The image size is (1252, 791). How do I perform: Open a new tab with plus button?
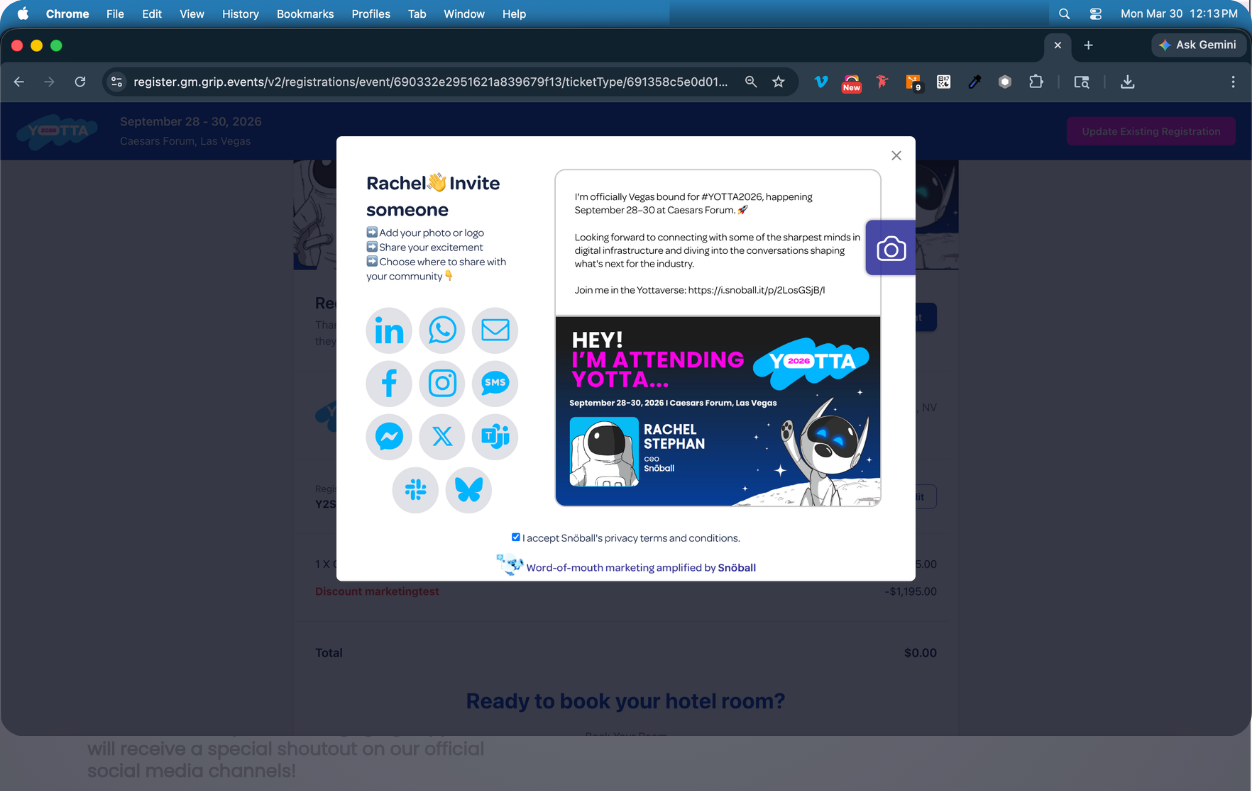pos(1088,45)
